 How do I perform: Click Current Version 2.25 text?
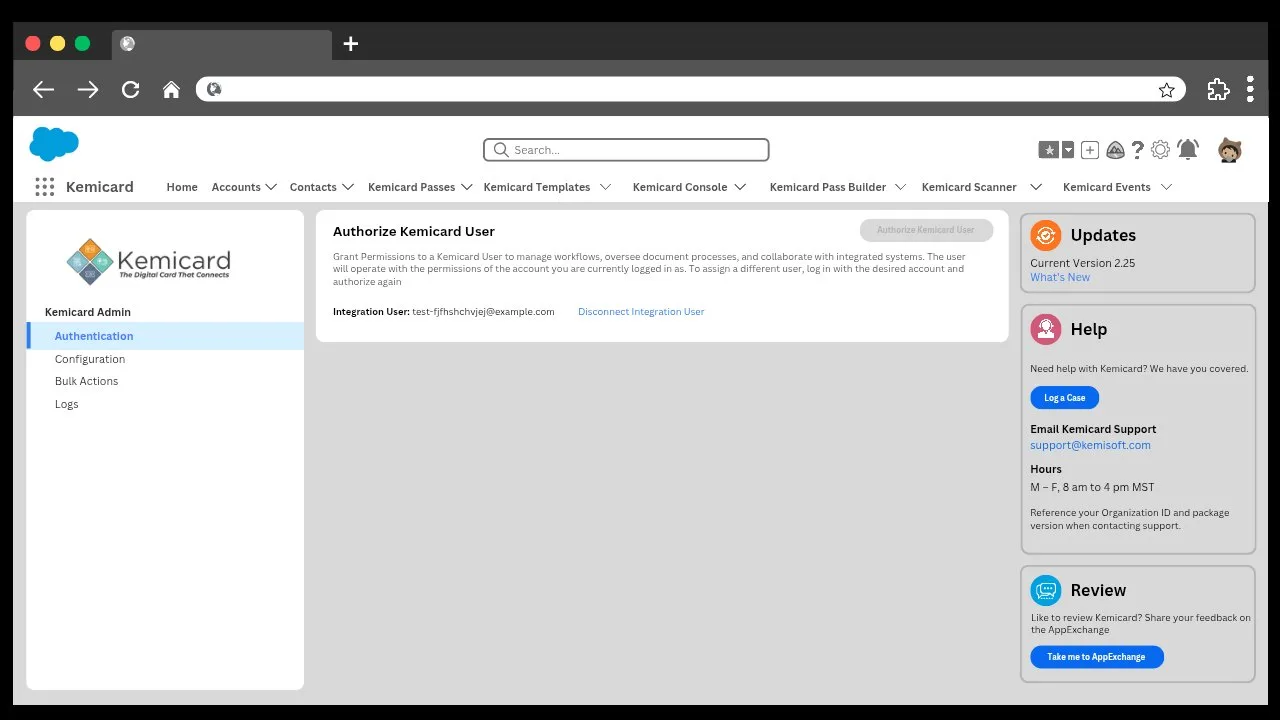pos(1083,263)
